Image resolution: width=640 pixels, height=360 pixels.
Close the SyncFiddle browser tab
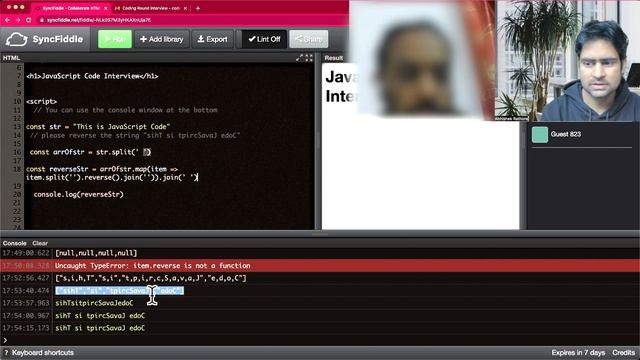point(106,8)
